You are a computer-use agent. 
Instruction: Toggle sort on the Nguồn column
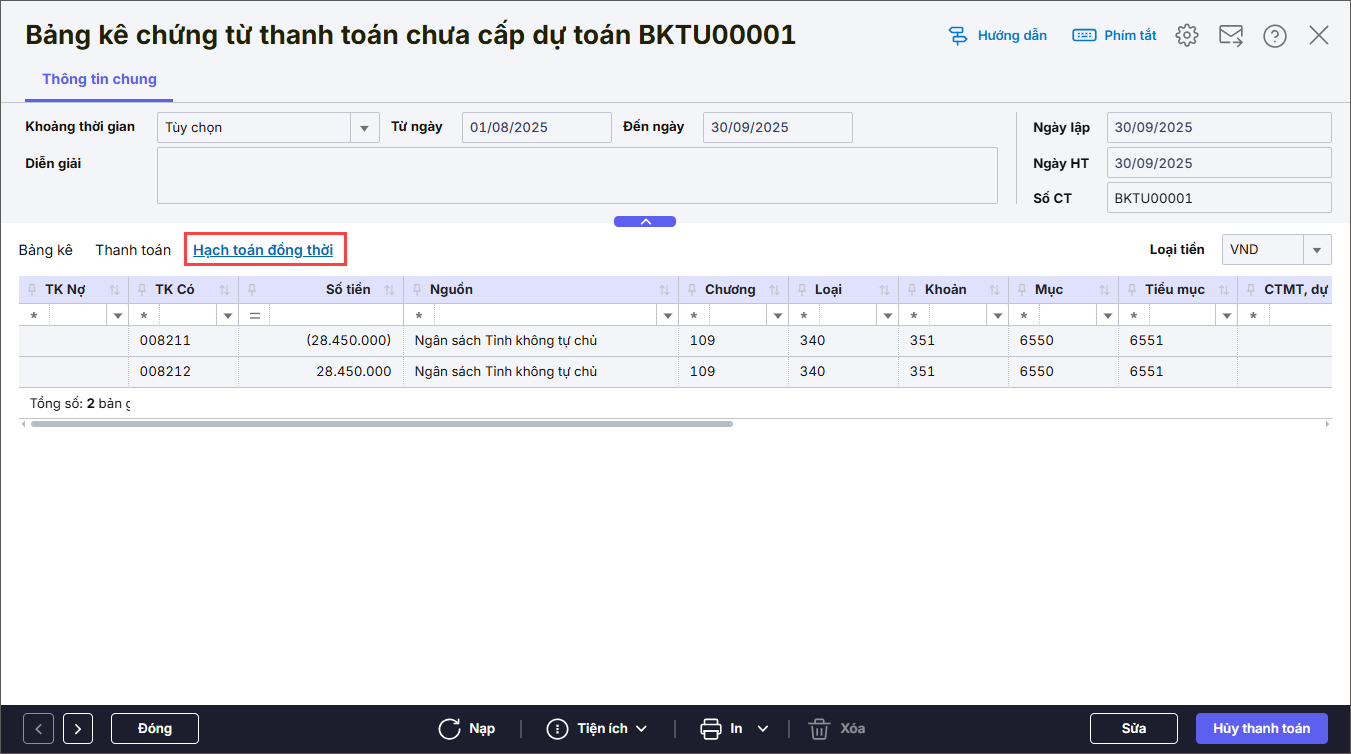pos(665,290)
